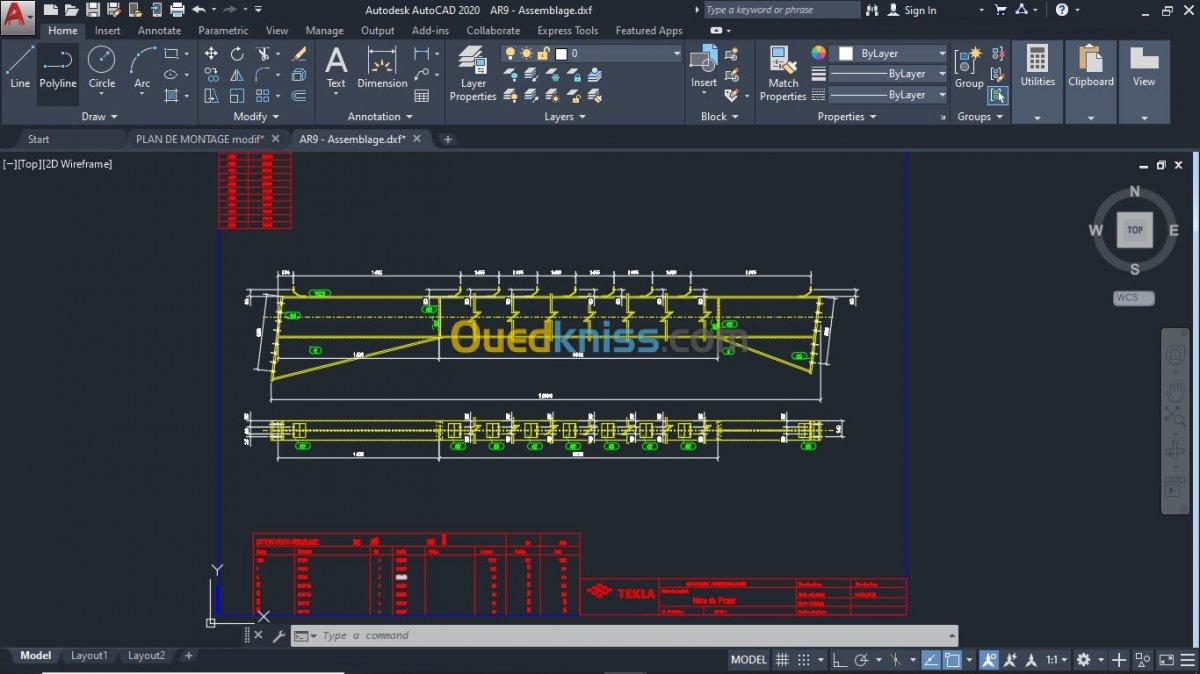Add a new drawing tab with plus

point(448,139)
